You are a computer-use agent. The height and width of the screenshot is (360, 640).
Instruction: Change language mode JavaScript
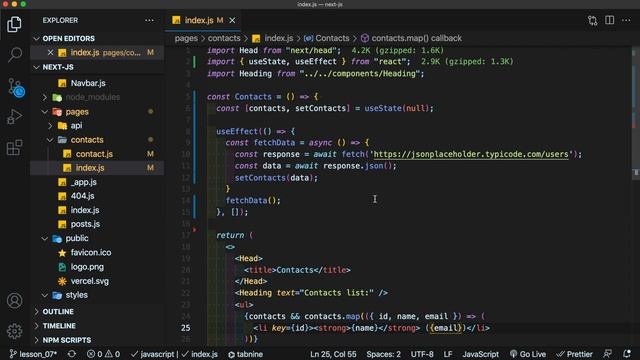click(x=480, y=354)
